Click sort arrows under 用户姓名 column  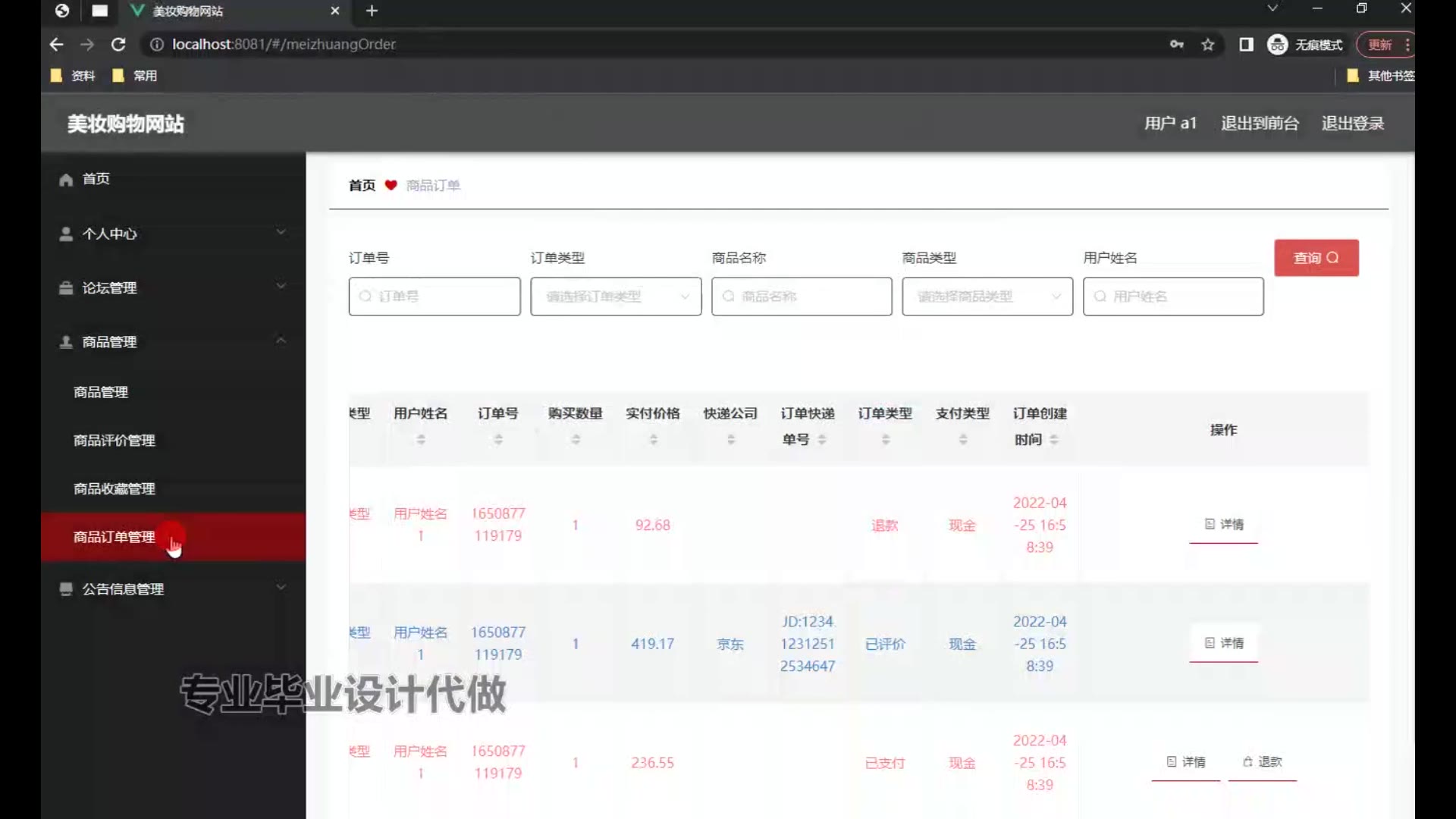[x=421, y=439]
